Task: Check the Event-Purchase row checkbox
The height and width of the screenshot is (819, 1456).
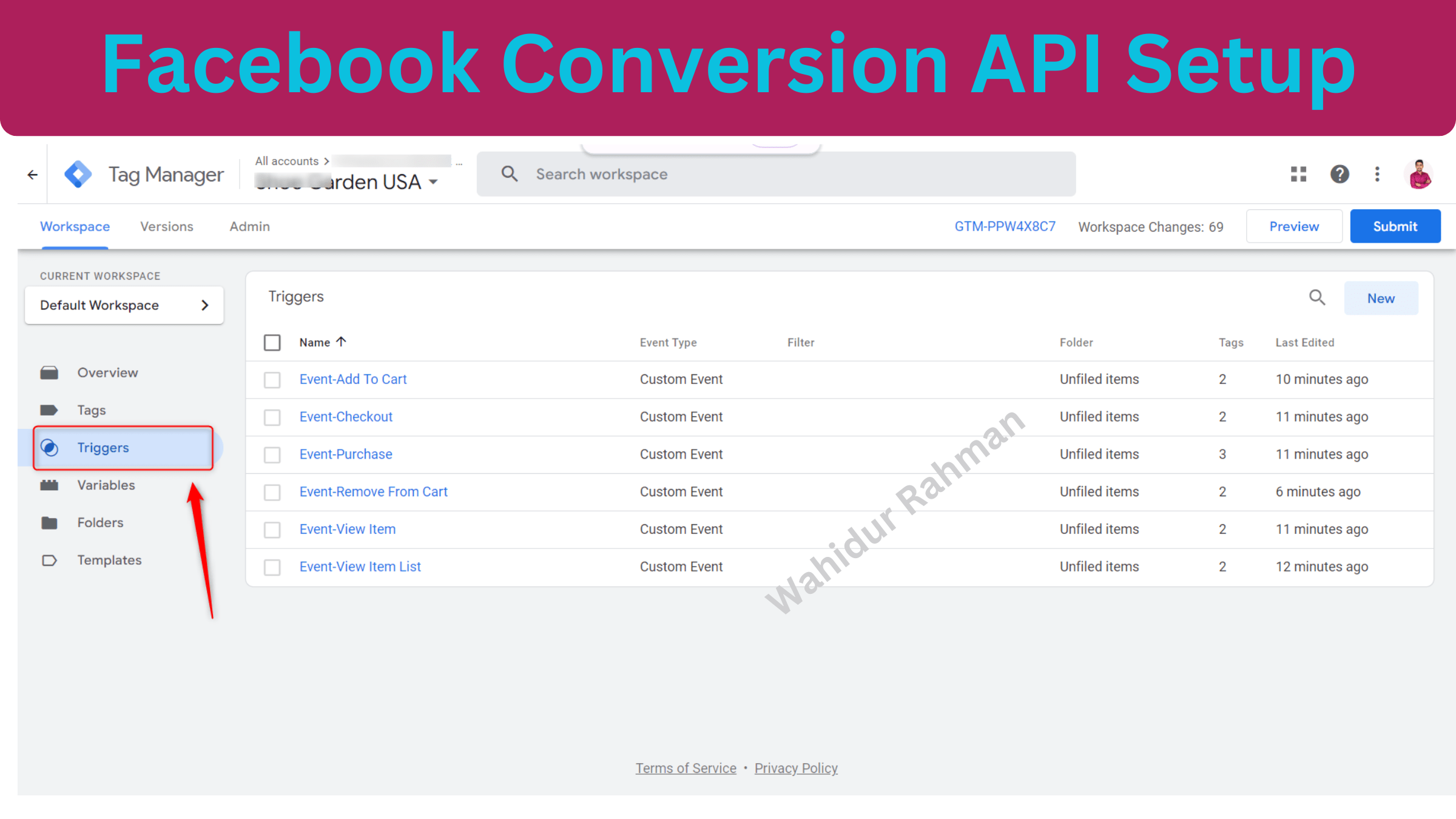Action: pyautogui.click(x=272, y=455)
